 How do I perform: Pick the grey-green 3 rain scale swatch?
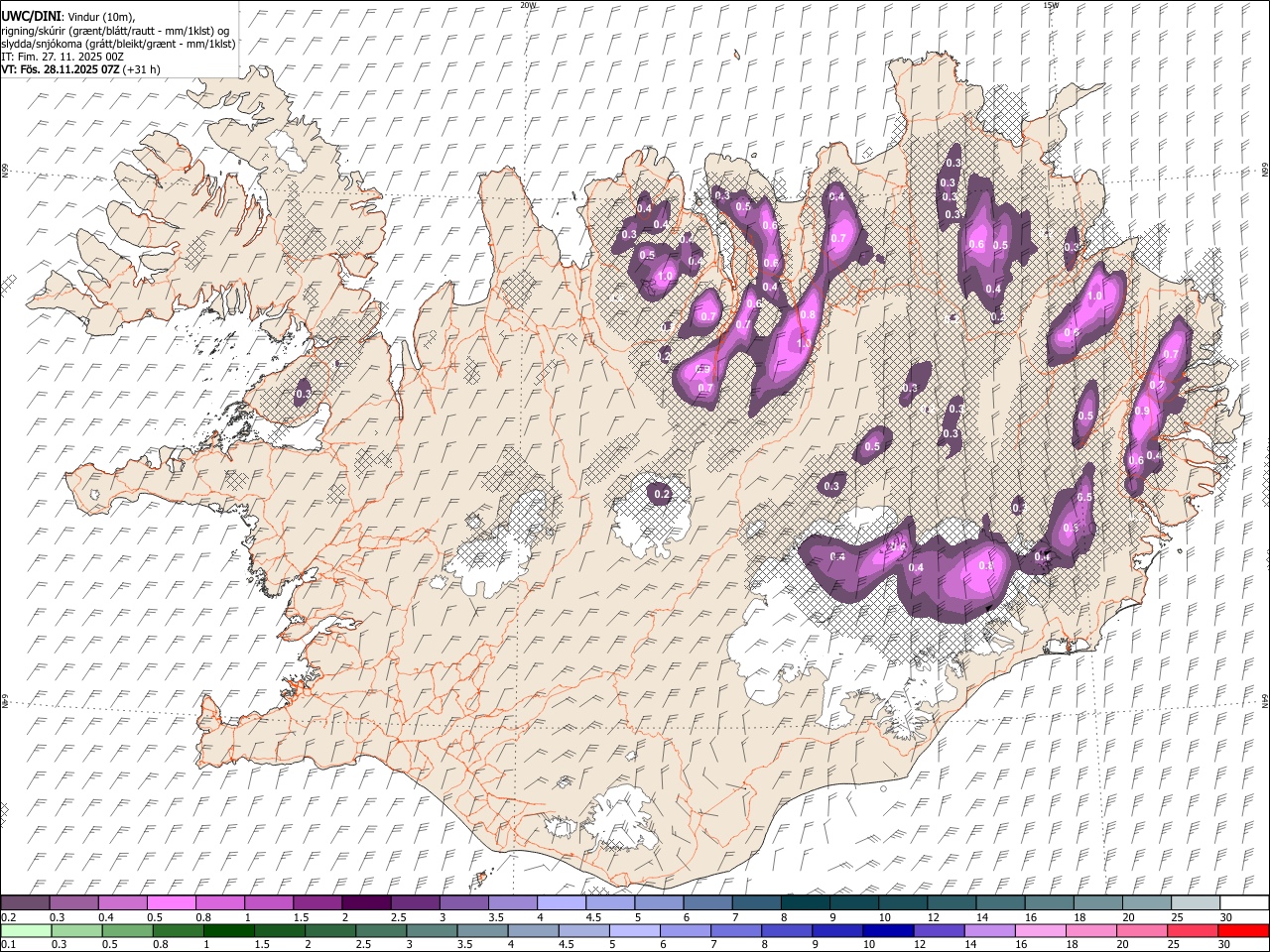coord(432,930)
